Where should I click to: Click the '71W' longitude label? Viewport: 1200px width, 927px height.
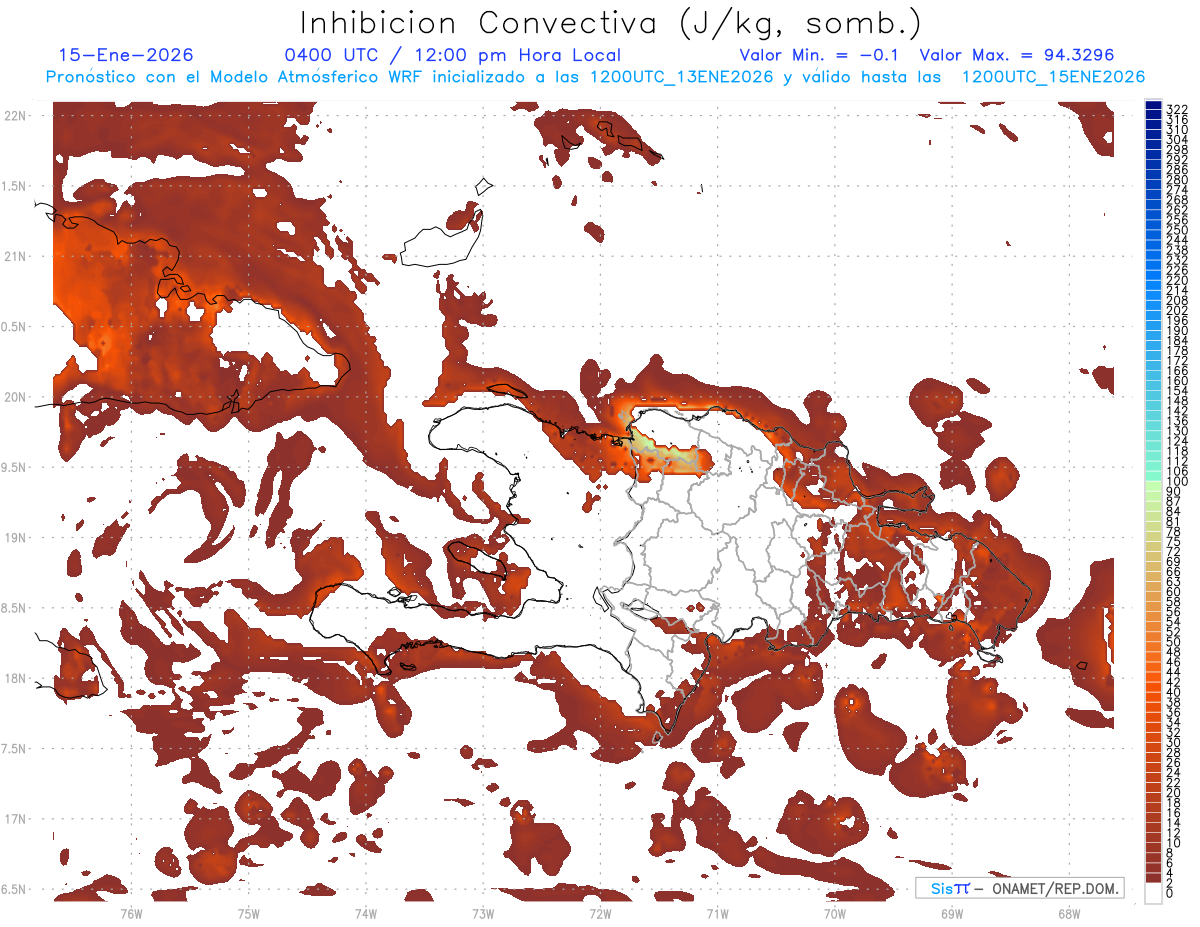(717, 914)
